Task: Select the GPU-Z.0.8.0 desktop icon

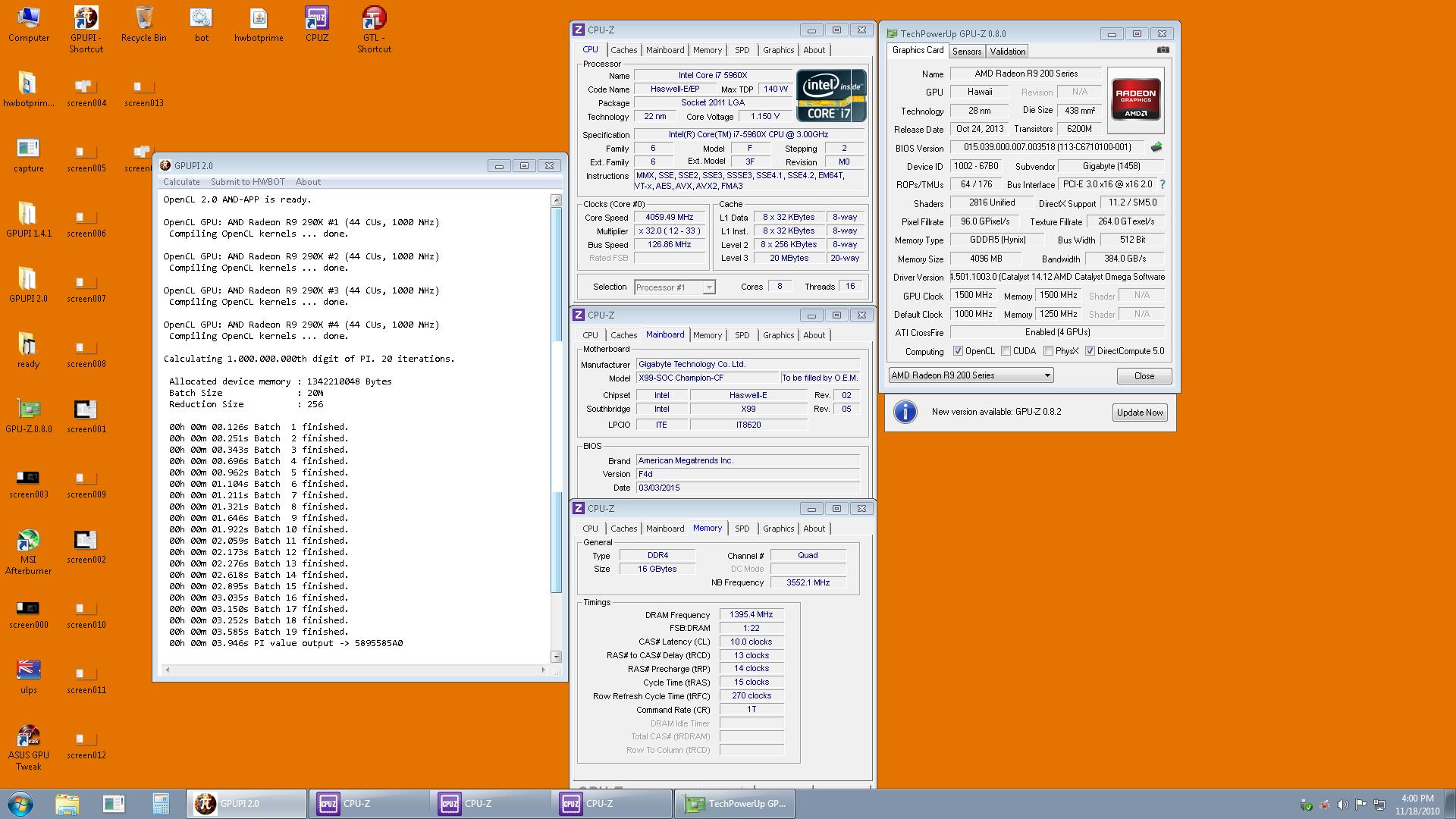Action: coord(28,416)
